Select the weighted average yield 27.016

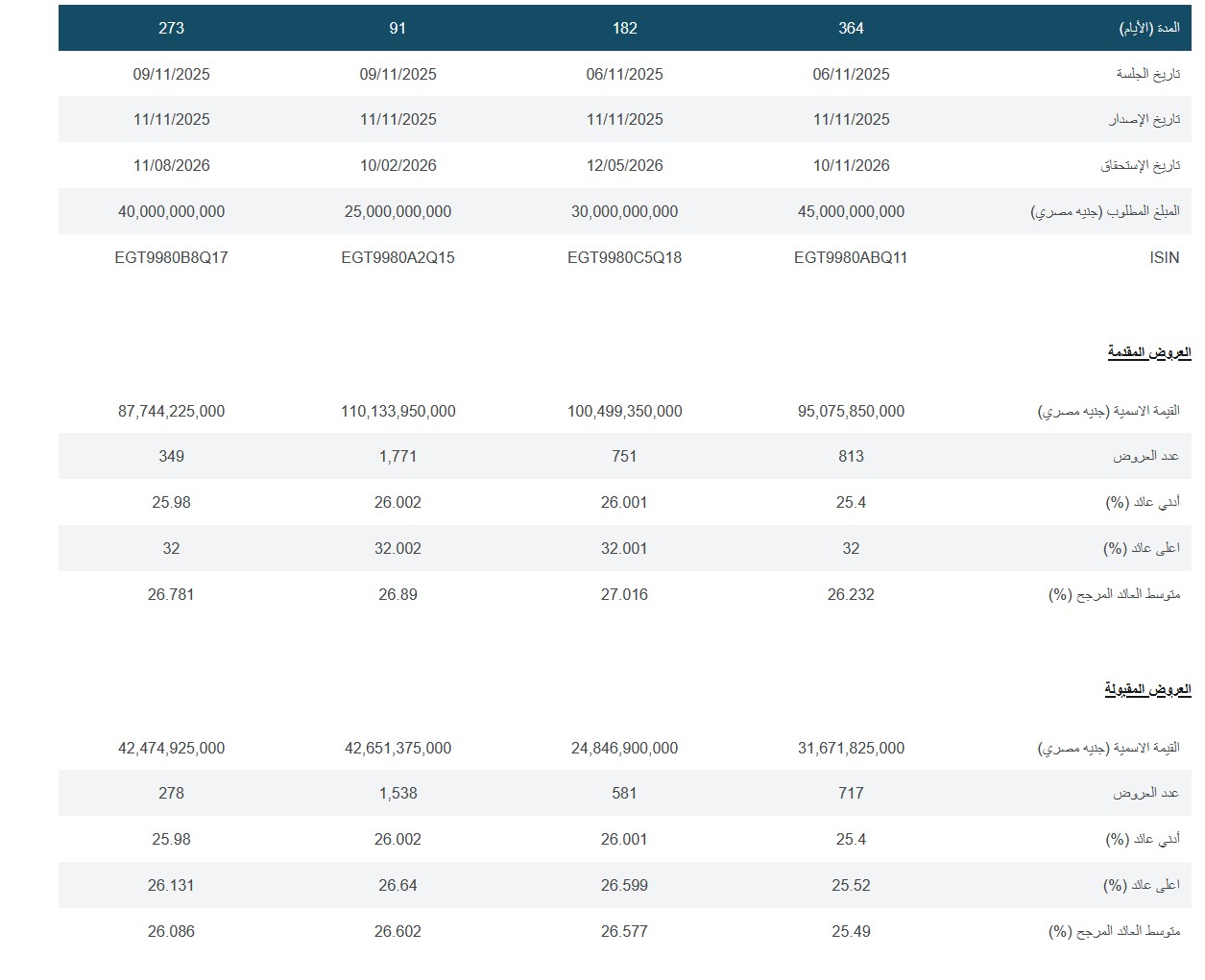click(624, 594)
